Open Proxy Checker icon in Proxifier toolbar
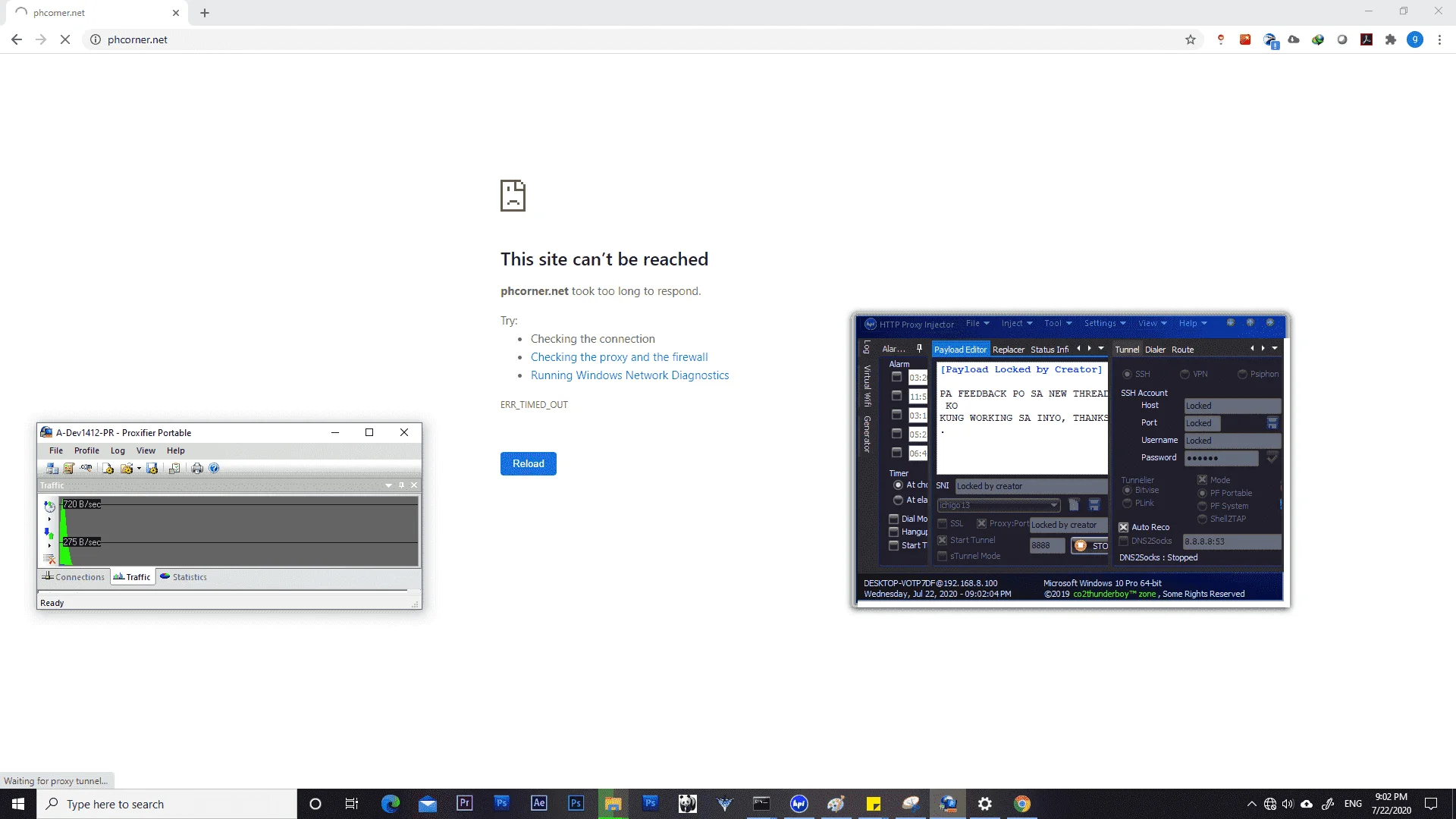Screen dimensions: 1456x819 click(x=174, y=469)
